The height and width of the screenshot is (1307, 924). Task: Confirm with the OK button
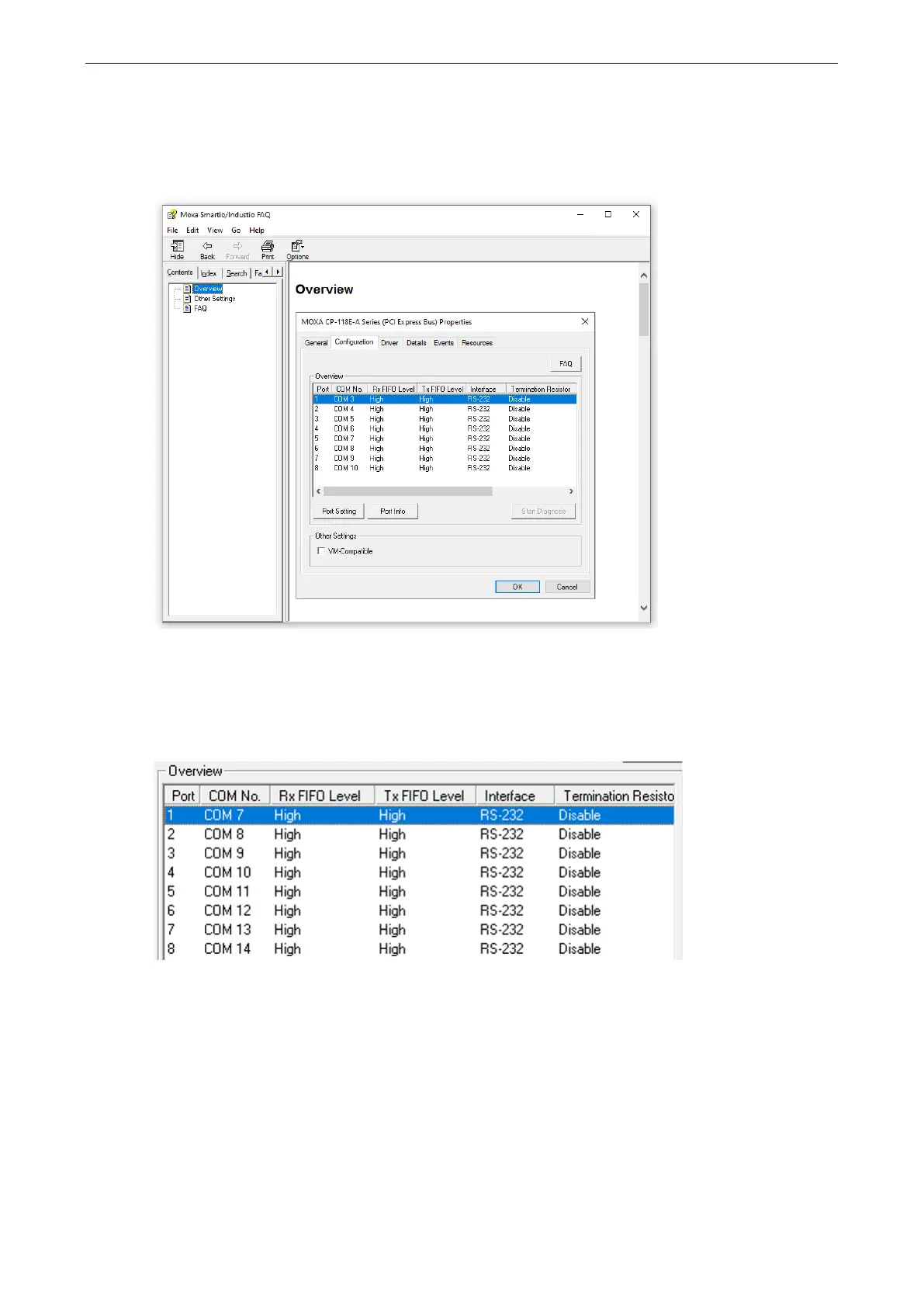click(517, 587)
